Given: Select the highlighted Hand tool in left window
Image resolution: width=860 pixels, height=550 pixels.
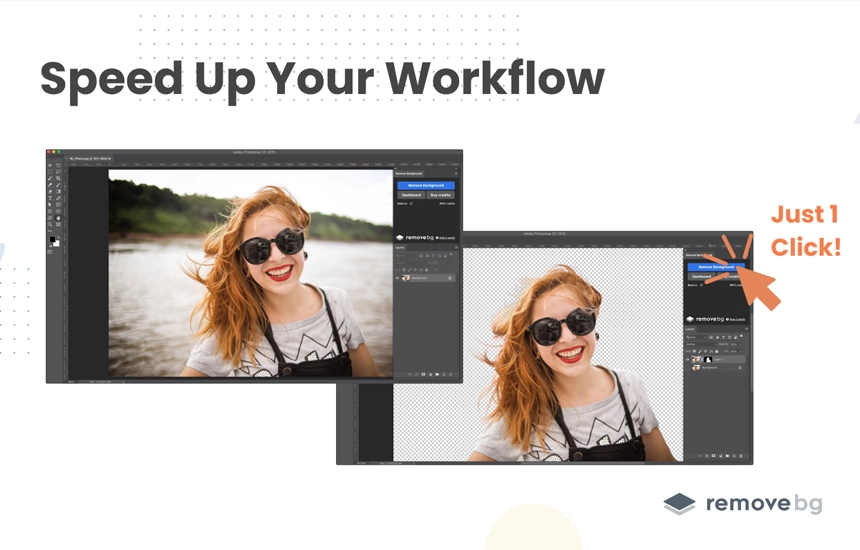Looking at the screenshot, I should click(58, 218).
